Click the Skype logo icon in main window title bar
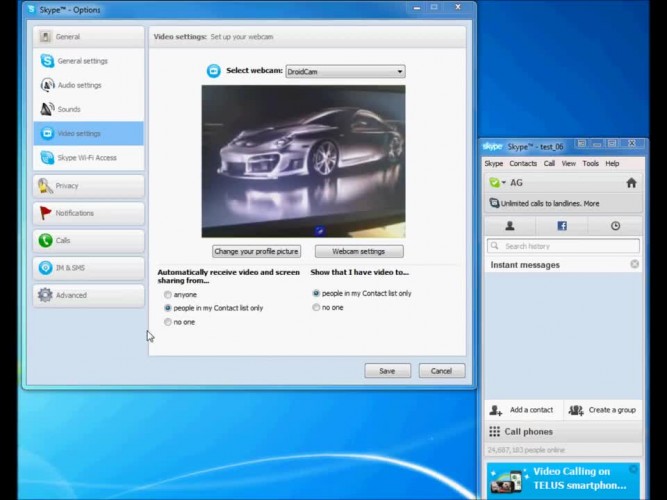The height and width of the screenshot is (500, 667). [x=492, y=146]
